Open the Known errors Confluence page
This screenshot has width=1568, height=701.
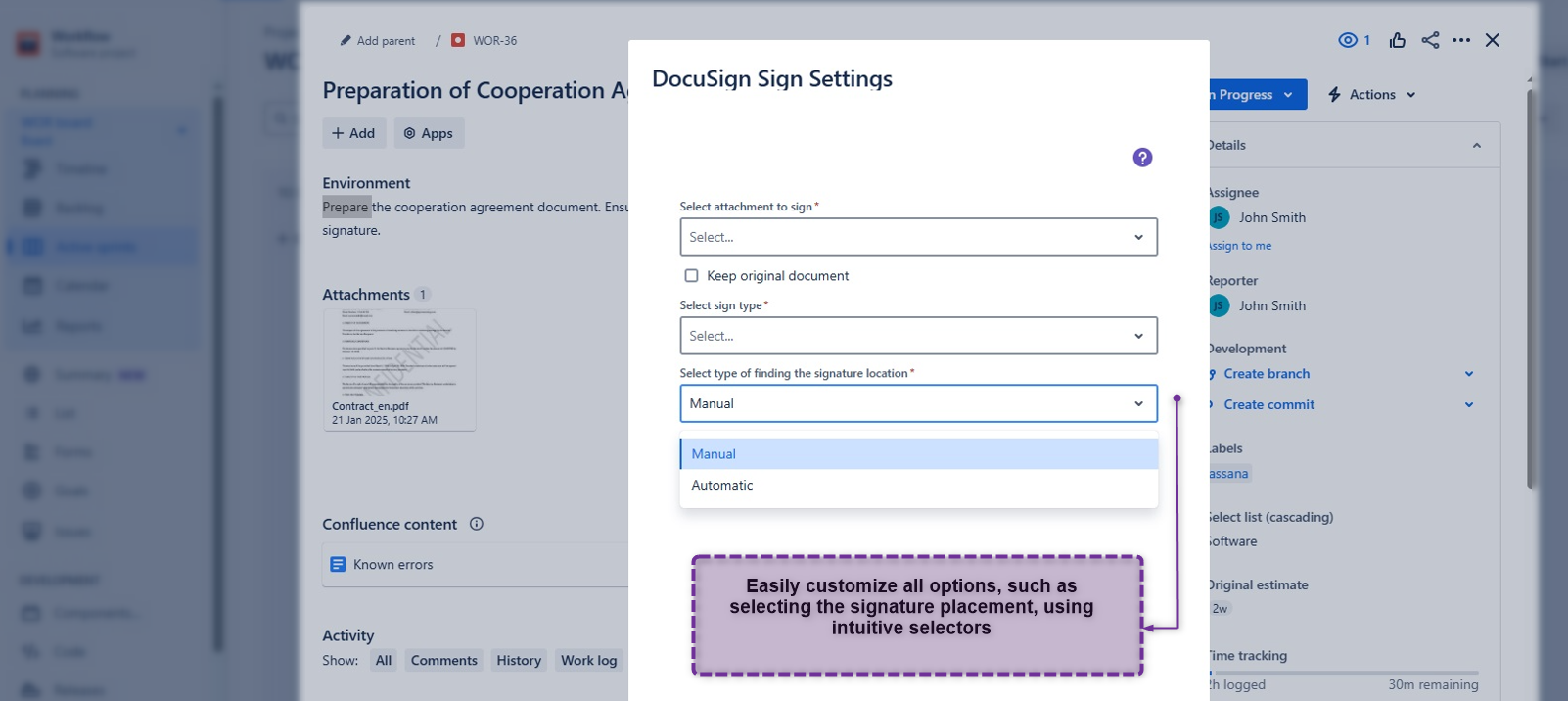click(x=392, y=565)
